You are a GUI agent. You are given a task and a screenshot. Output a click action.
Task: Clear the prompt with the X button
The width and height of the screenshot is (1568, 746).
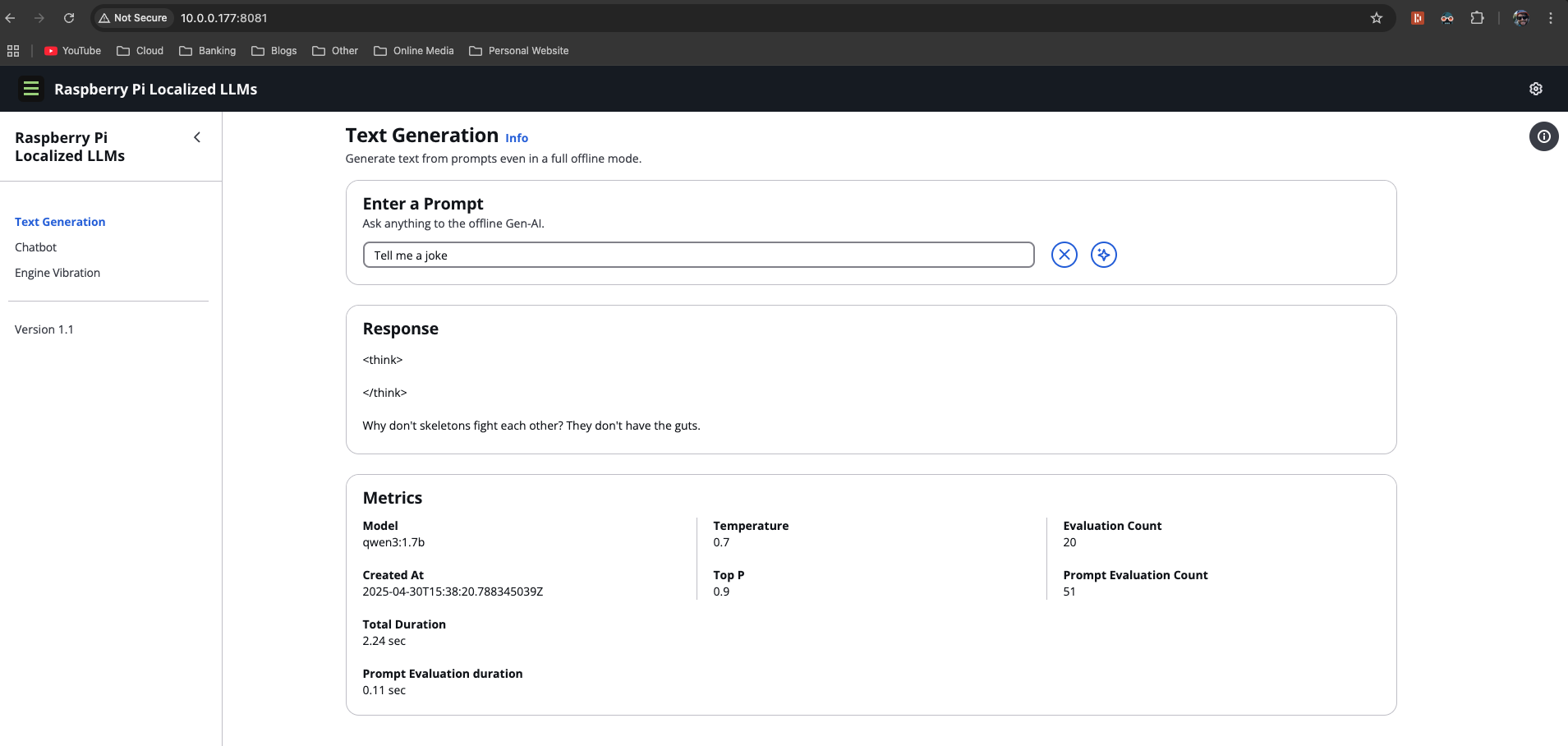point(1064,255)
